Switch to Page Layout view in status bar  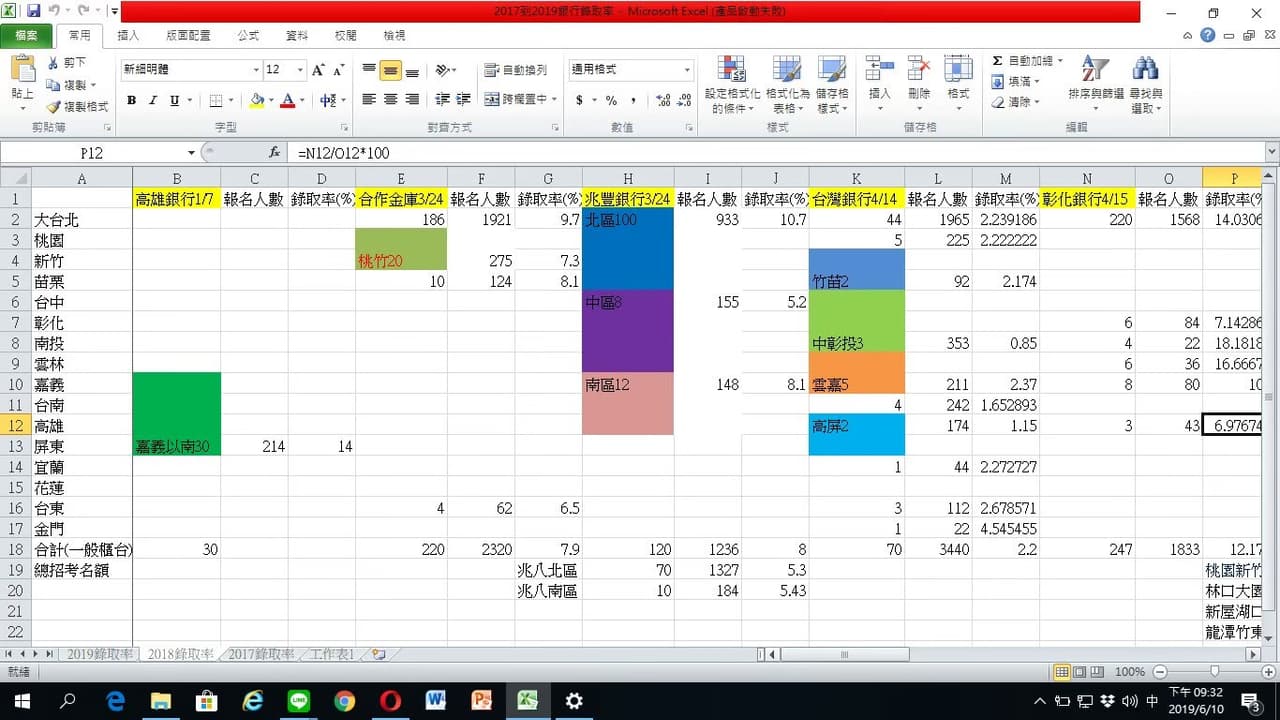tap(1081, 672)
